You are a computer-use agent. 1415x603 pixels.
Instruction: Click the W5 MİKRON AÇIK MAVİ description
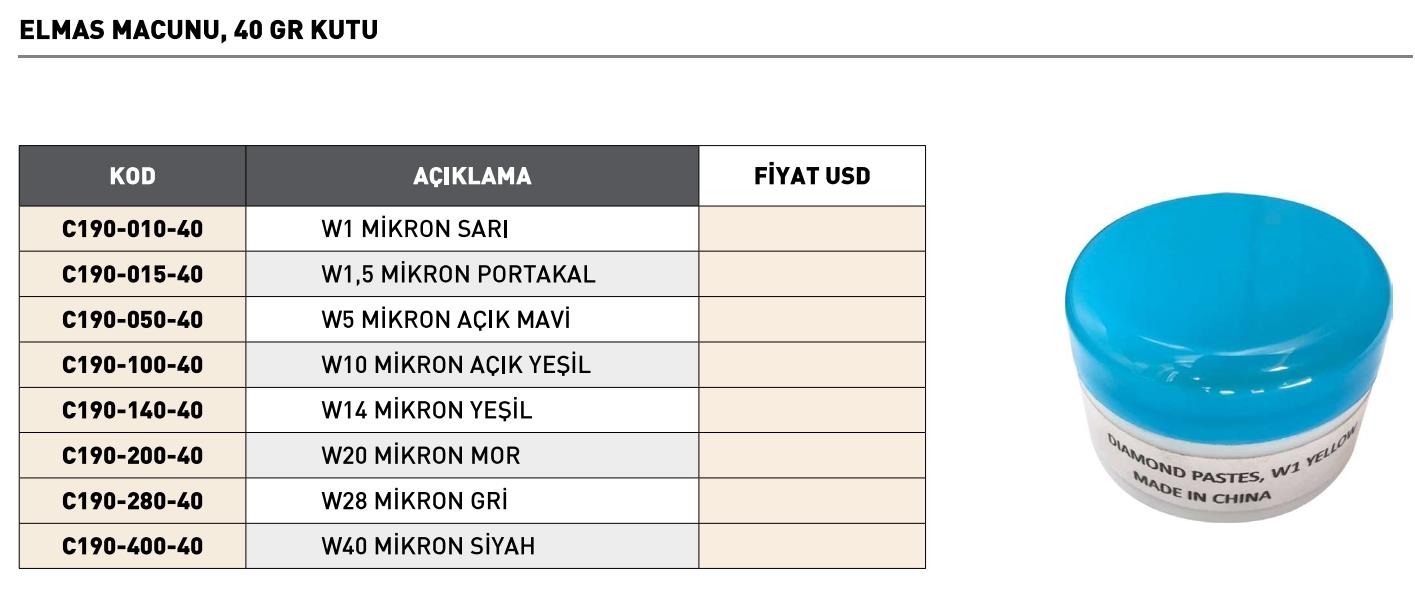445,320
